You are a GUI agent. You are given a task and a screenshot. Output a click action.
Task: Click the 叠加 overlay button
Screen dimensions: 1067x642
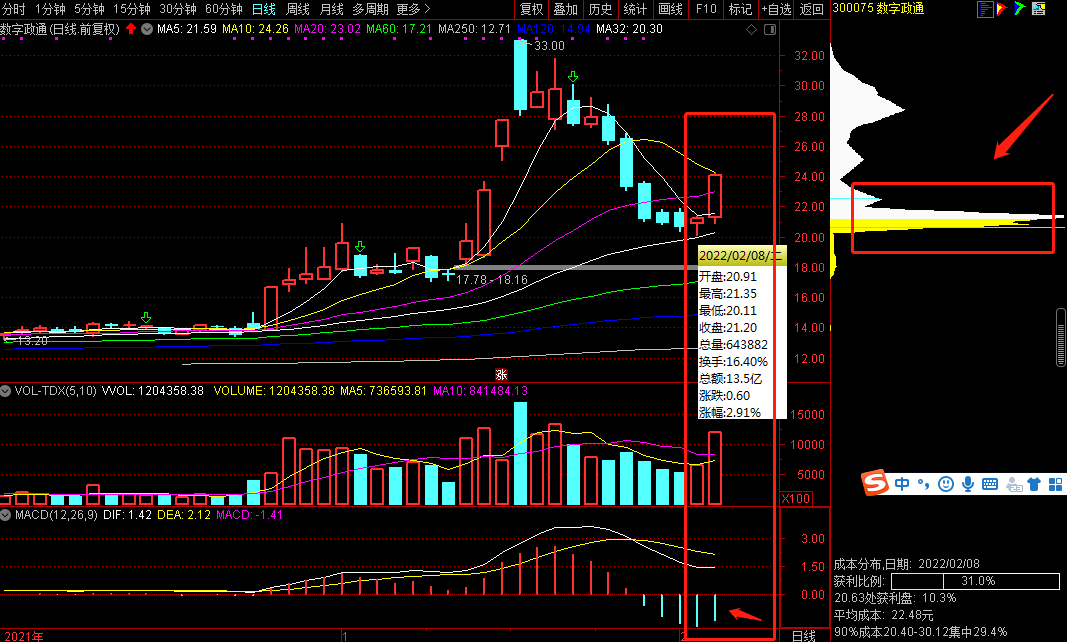[x=565, y=9]
